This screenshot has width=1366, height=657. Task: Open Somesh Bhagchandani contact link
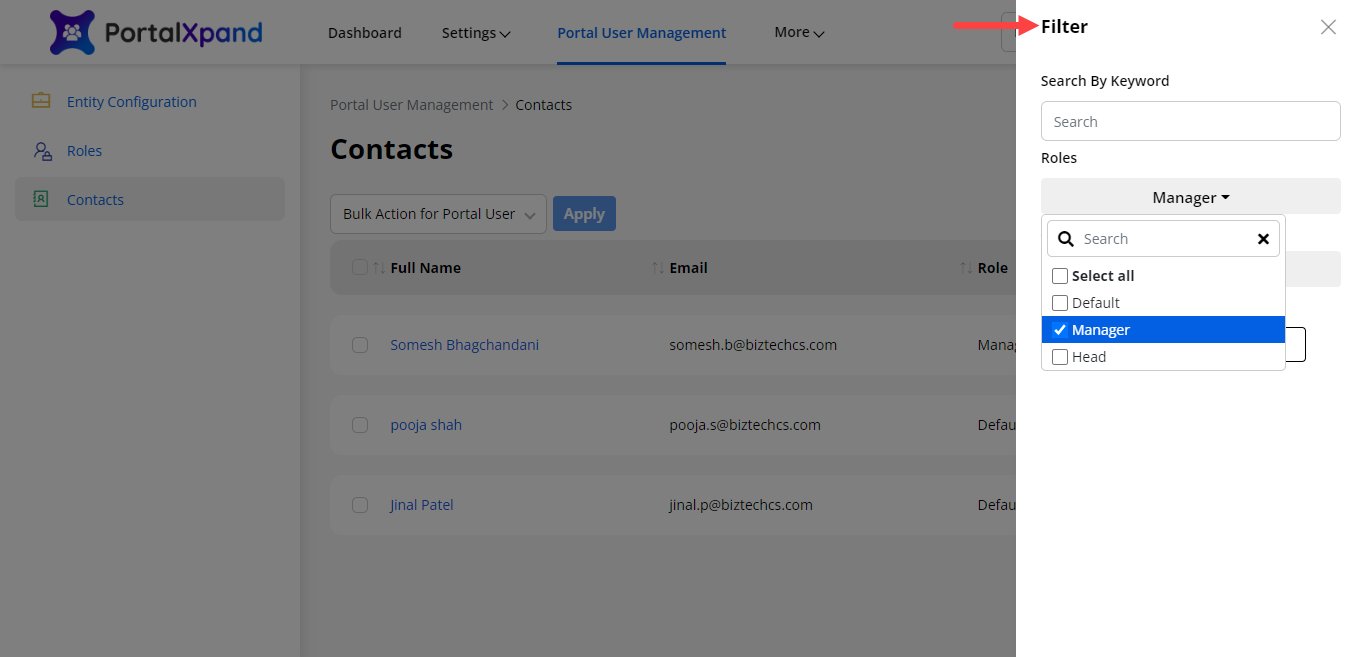tap(464, 345)
